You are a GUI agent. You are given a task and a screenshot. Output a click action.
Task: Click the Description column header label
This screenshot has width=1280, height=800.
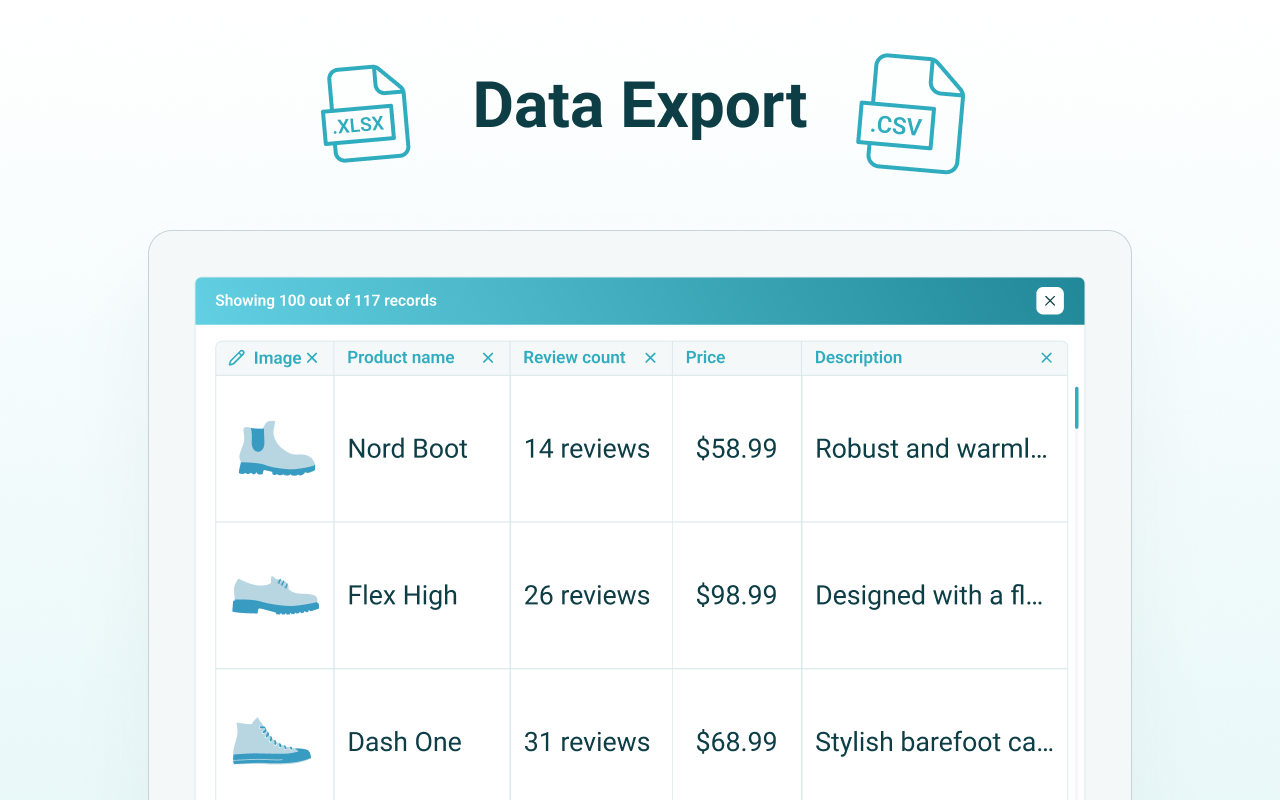point(858,358)
